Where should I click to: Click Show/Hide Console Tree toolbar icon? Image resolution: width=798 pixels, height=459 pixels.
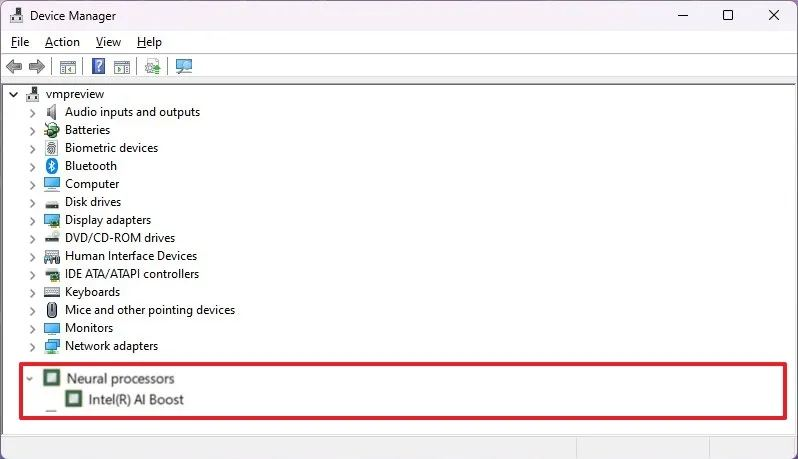coord(68,67)
